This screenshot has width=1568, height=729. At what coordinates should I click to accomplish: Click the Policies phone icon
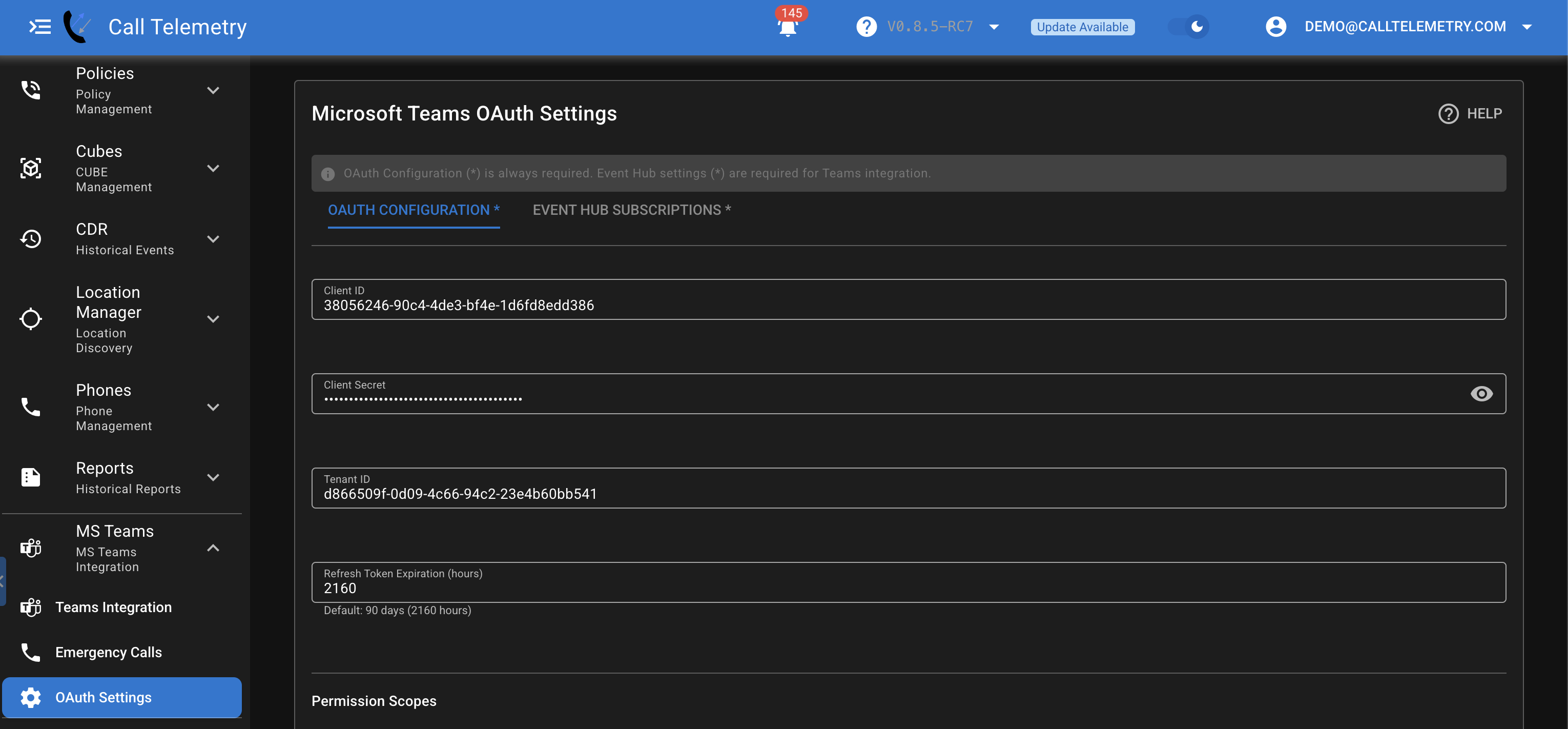coord(30,90)
